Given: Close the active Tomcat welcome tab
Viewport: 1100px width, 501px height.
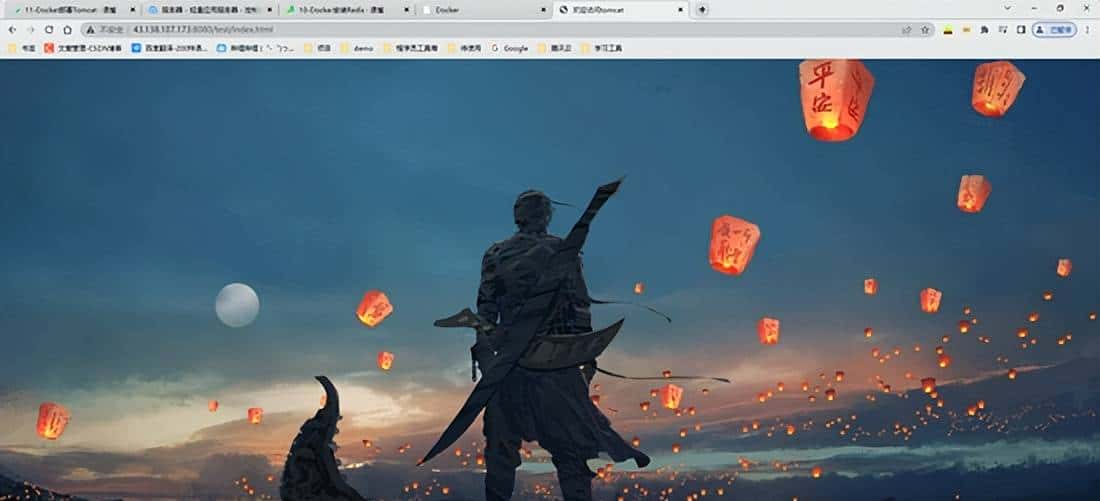Looking at the screenshot, I should [680, 10].
